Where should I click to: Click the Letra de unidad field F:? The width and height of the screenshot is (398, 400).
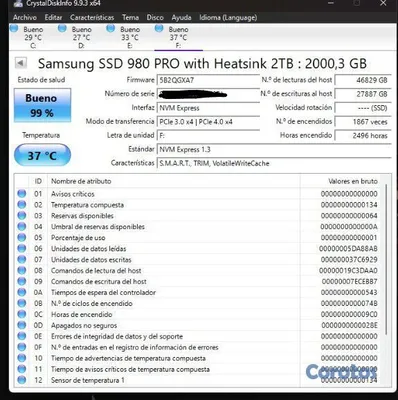[208, 136]
